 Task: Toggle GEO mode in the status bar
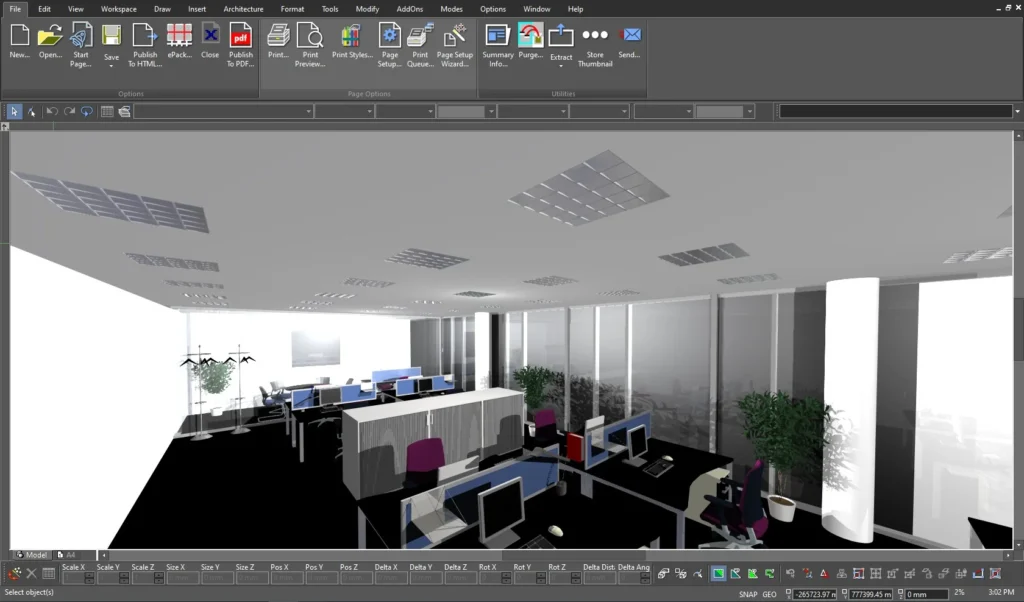click(769, 594)
